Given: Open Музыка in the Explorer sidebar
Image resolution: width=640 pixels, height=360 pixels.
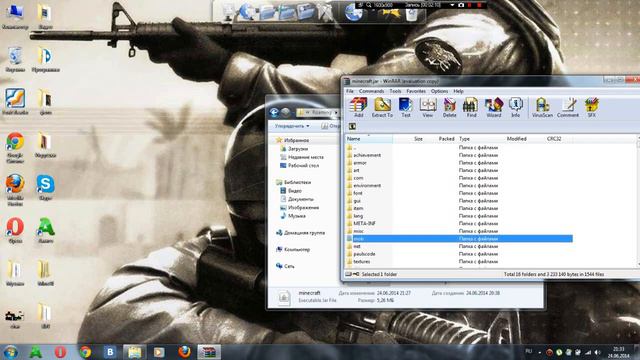Looking at the screenshot, I should [x=297, y=216].
